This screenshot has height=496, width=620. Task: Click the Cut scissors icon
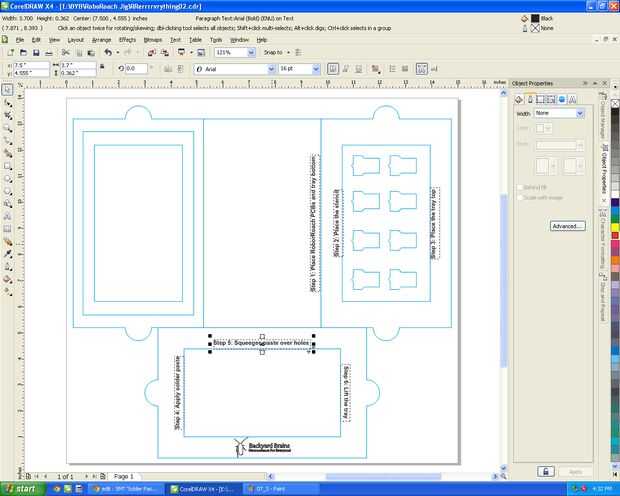66,53
